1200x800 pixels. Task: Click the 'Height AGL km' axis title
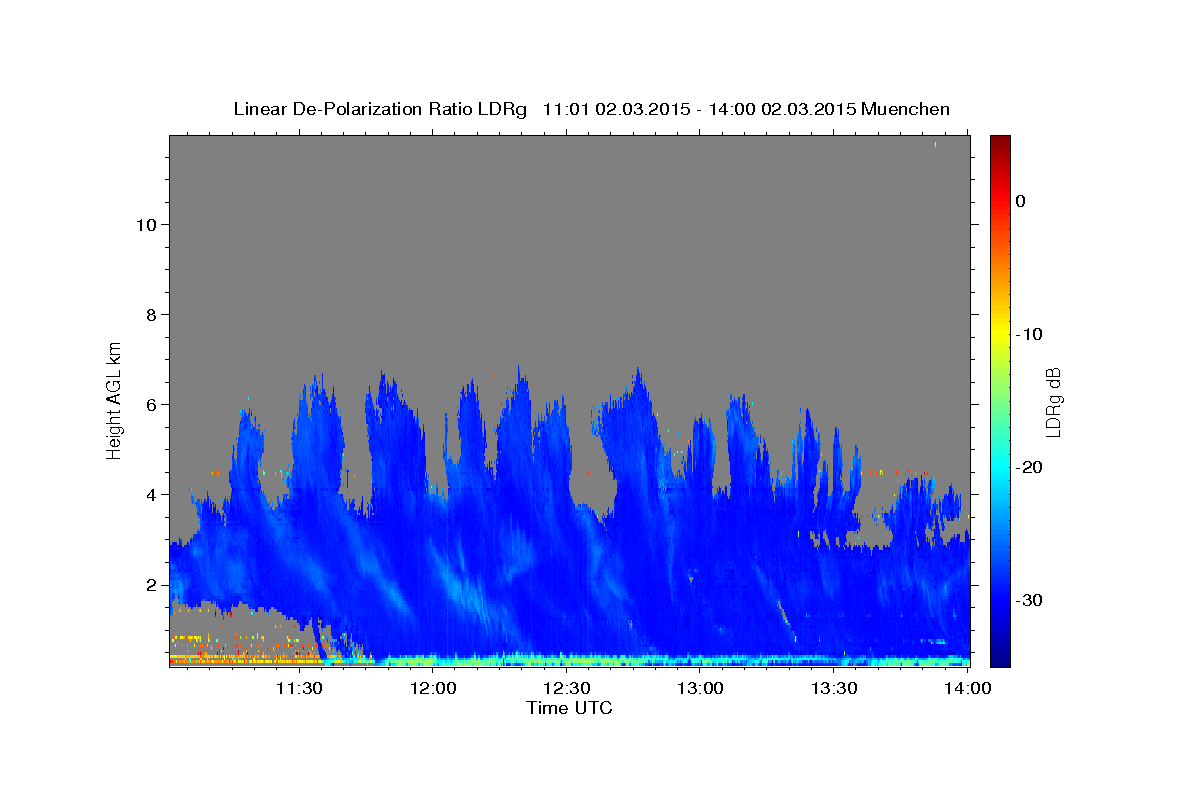click(x=115, y=399)
